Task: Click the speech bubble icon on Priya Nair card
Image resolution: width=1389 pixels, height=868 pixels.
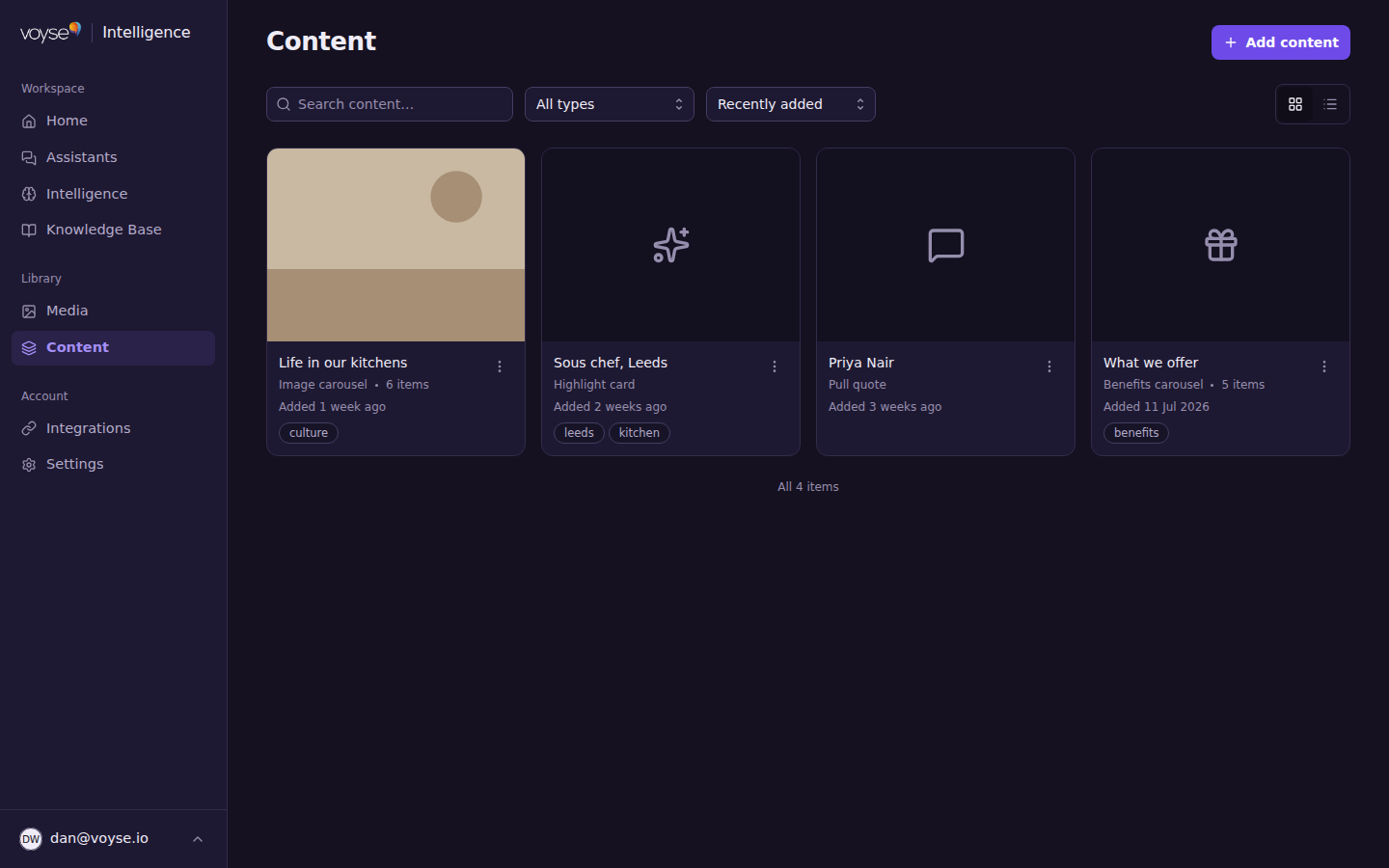Action: [946, 245]
